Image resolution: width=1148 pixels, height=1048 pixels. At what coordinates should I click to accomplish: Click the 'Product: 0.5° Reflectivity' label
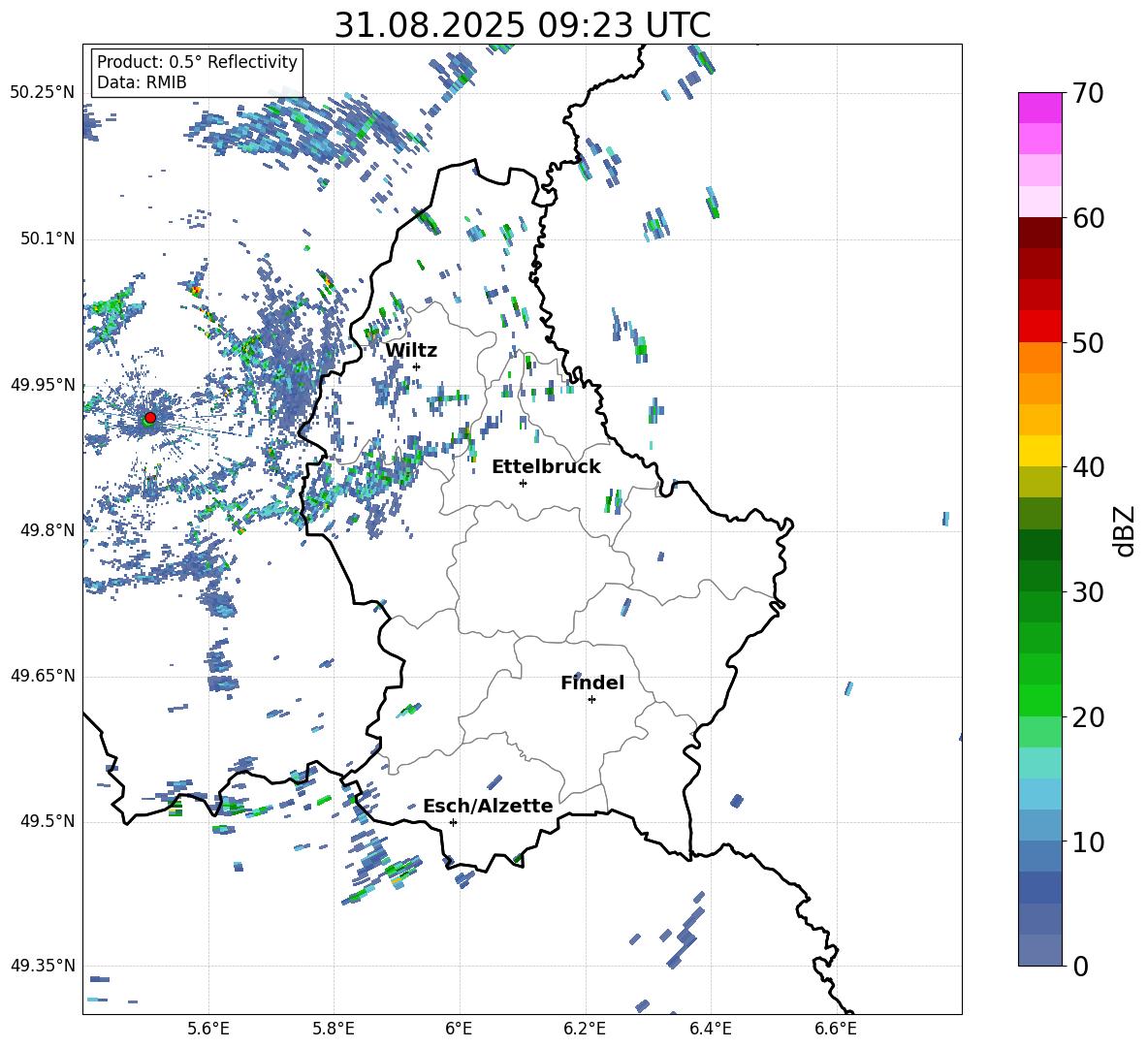click(x=197, y=62)
